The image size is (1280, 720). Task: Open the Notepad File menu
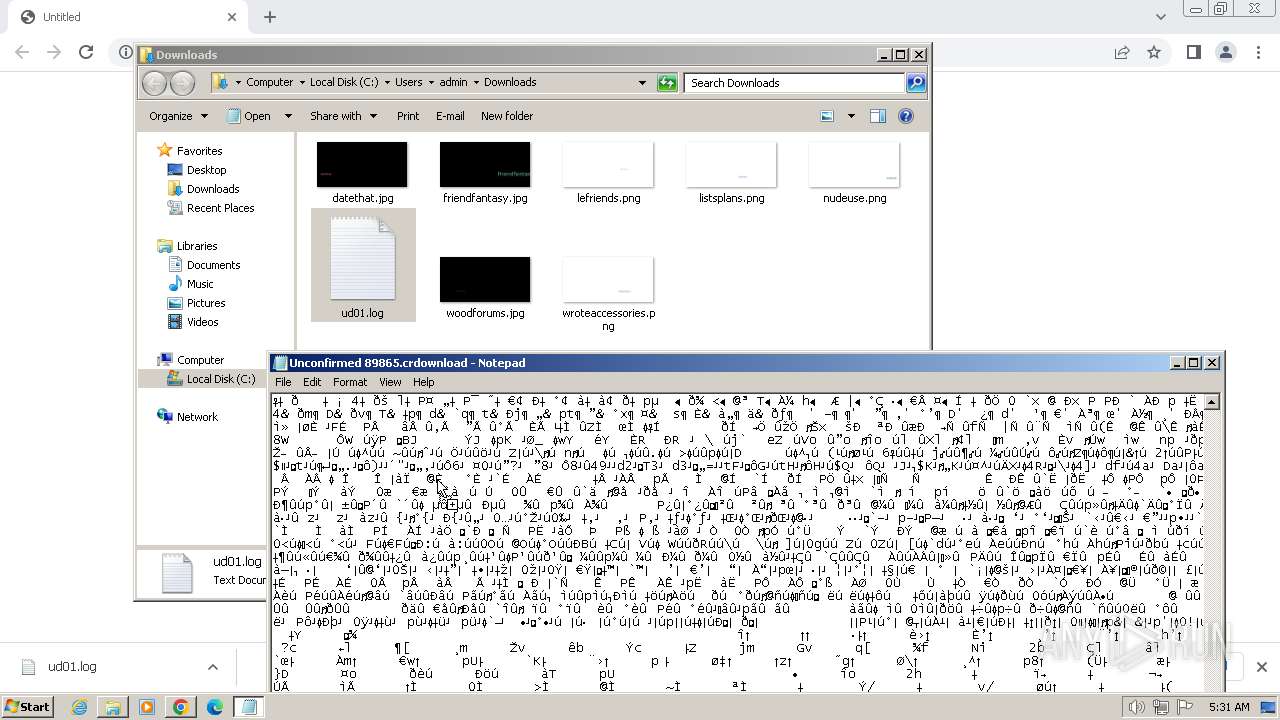click(283, 382)
